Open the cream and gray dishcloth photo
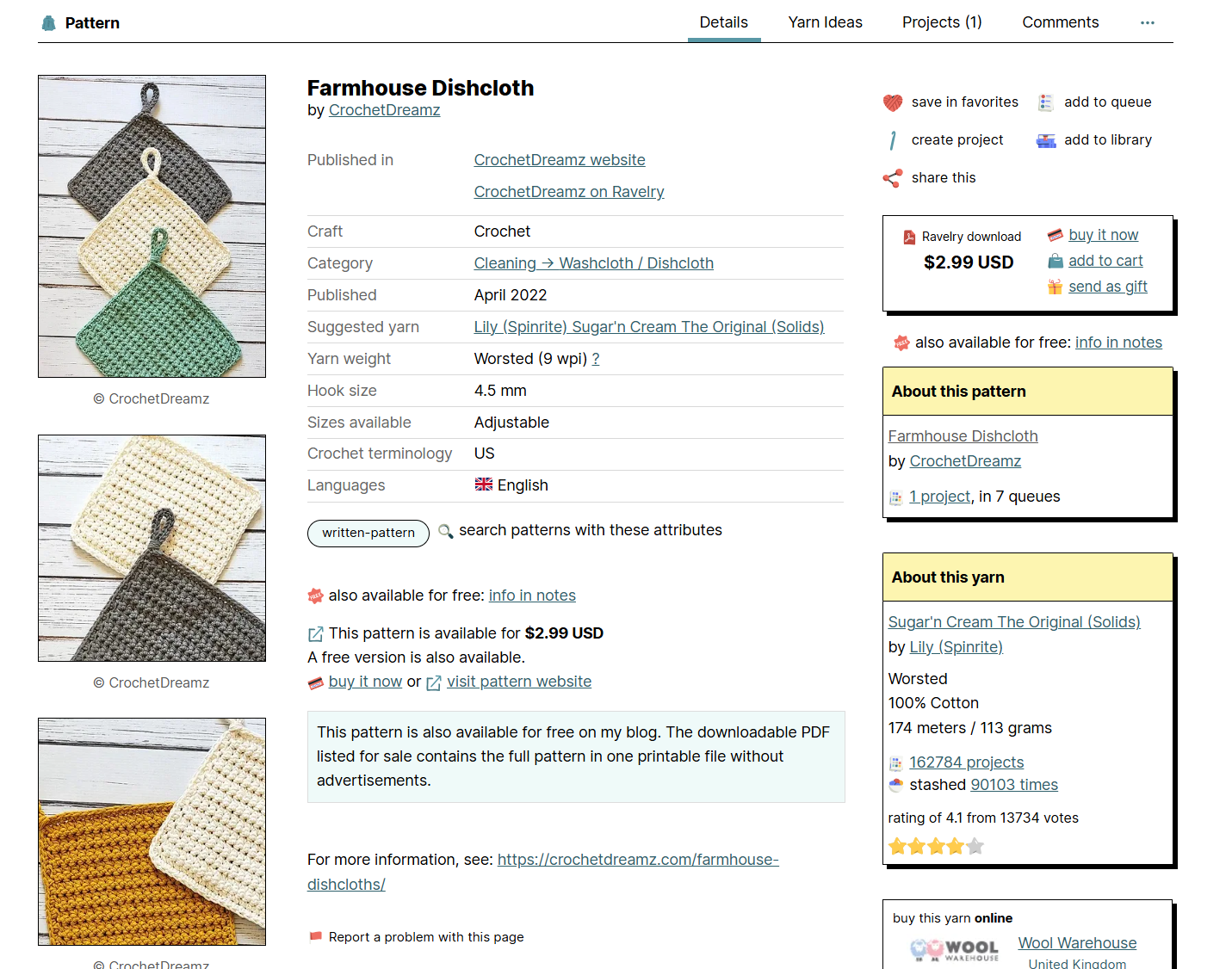 pos(152,548)
